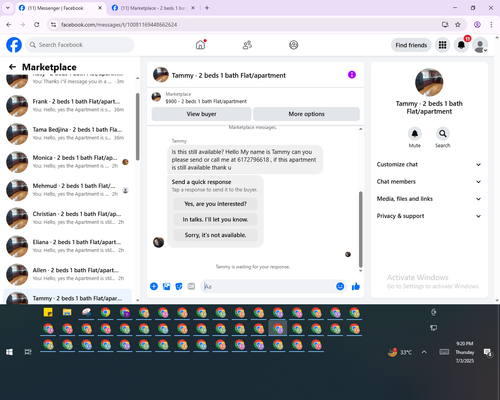Viewport: 500px width, 400px height.
Task: Open the account profile avatar menu
Action: [x=480, y=45]
